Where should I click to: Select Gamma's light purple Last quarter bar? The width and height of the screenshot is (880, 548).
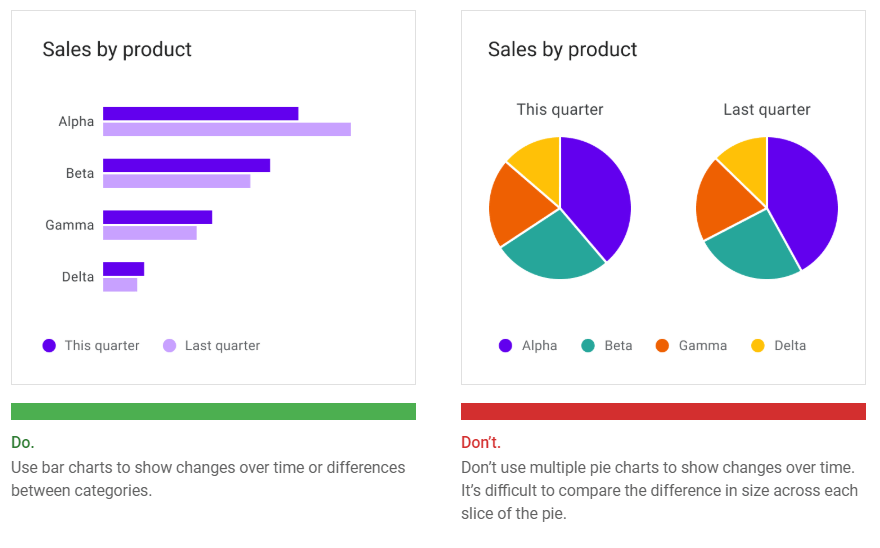click(149, 233)
